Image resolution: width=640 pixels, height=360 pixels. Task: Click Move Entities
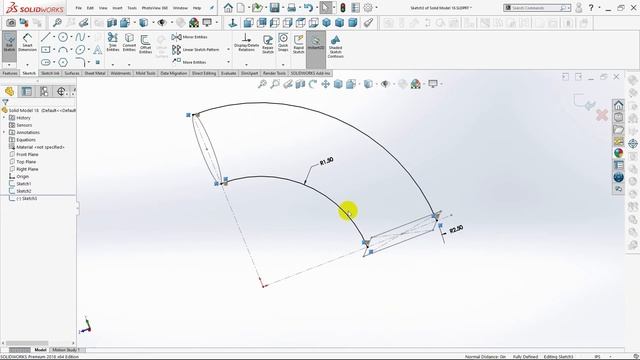[x=189, y=62]
